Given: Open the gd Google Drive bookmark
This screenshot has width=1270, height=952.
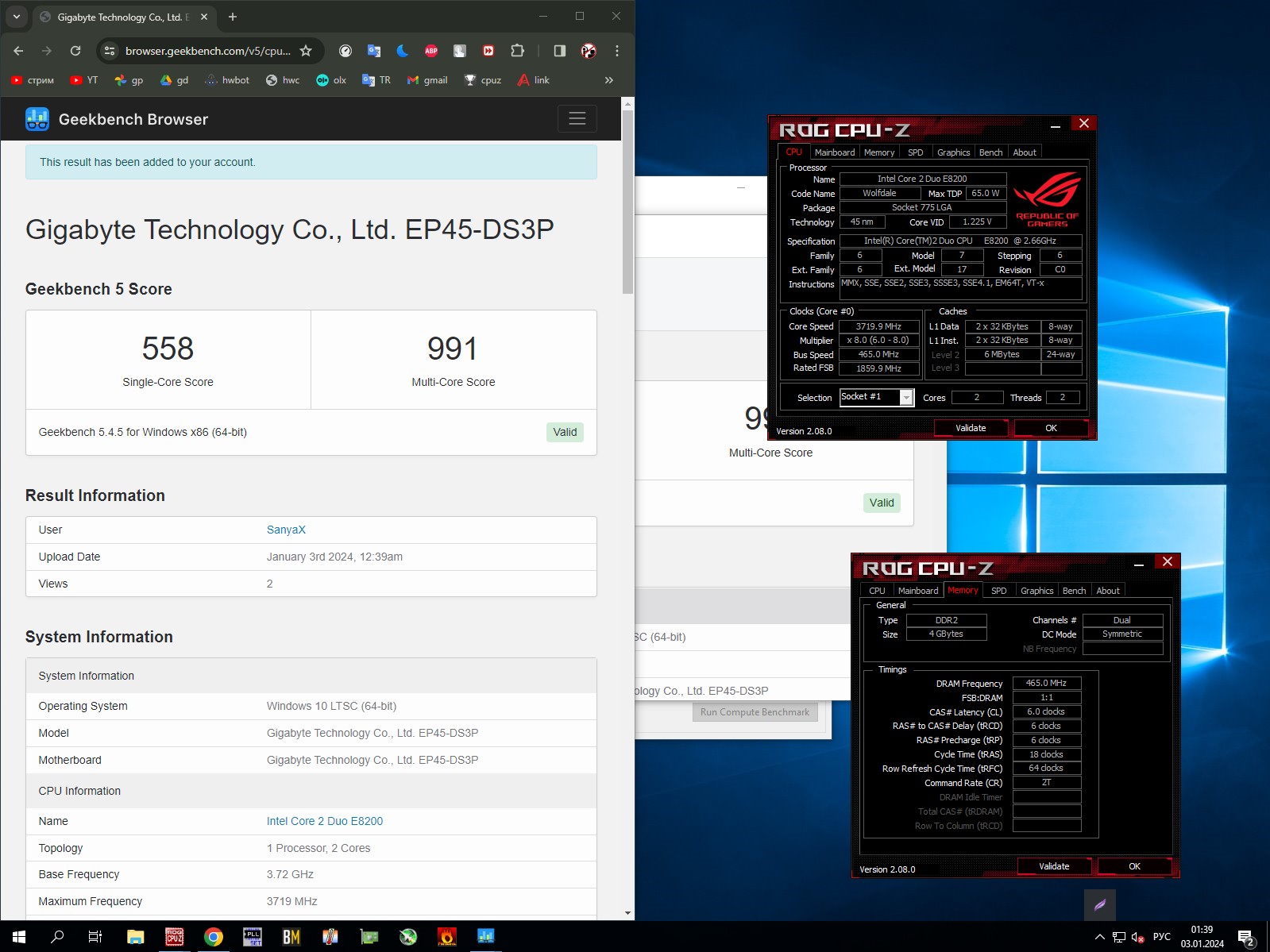Looking at the screenshot, I should (x=174, y=80).
